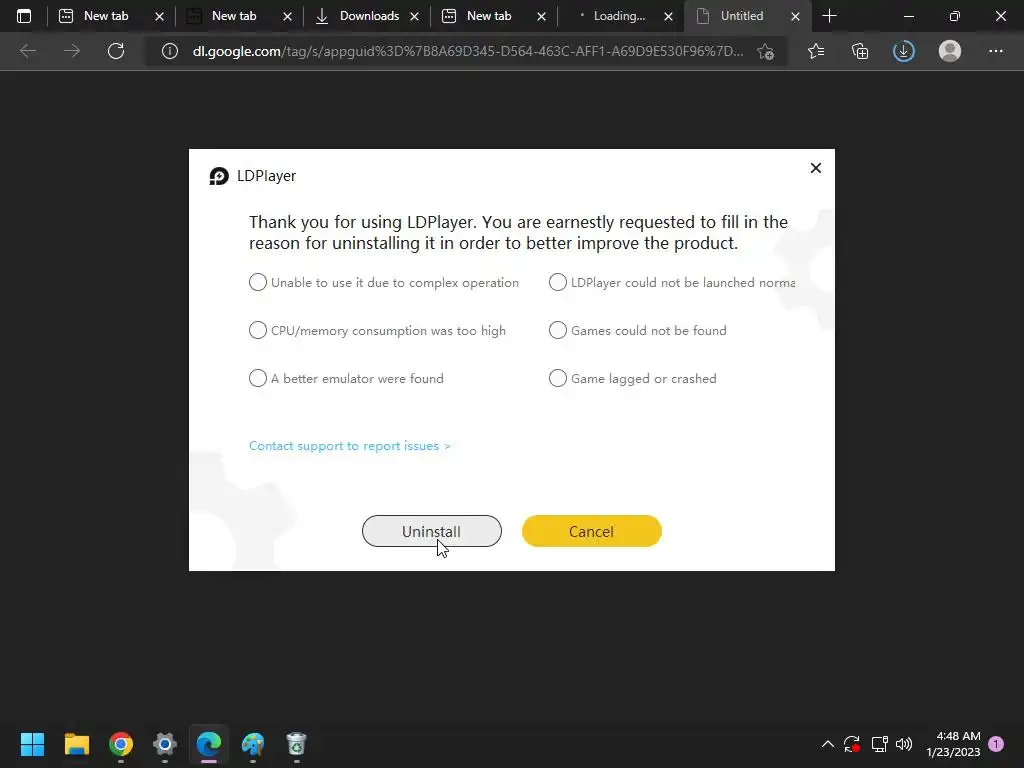Click the yellow Cancel button
The height and width of the screenshot is (768, 1024).
[592, 531]
